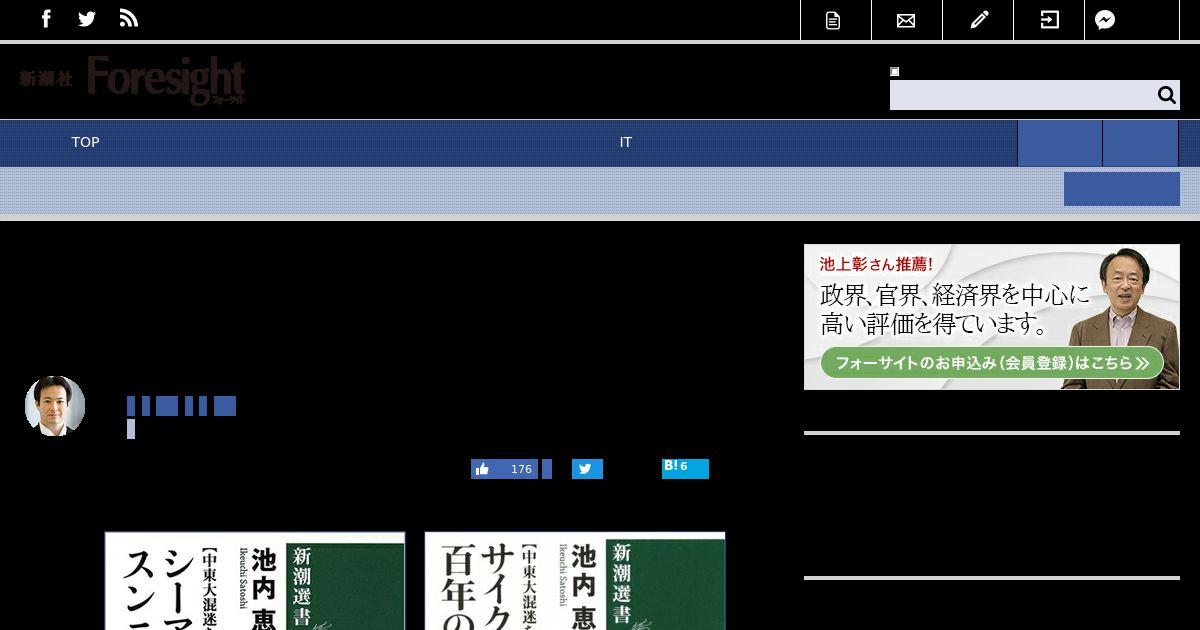Focus the site search field

(x=1022, y=95)
